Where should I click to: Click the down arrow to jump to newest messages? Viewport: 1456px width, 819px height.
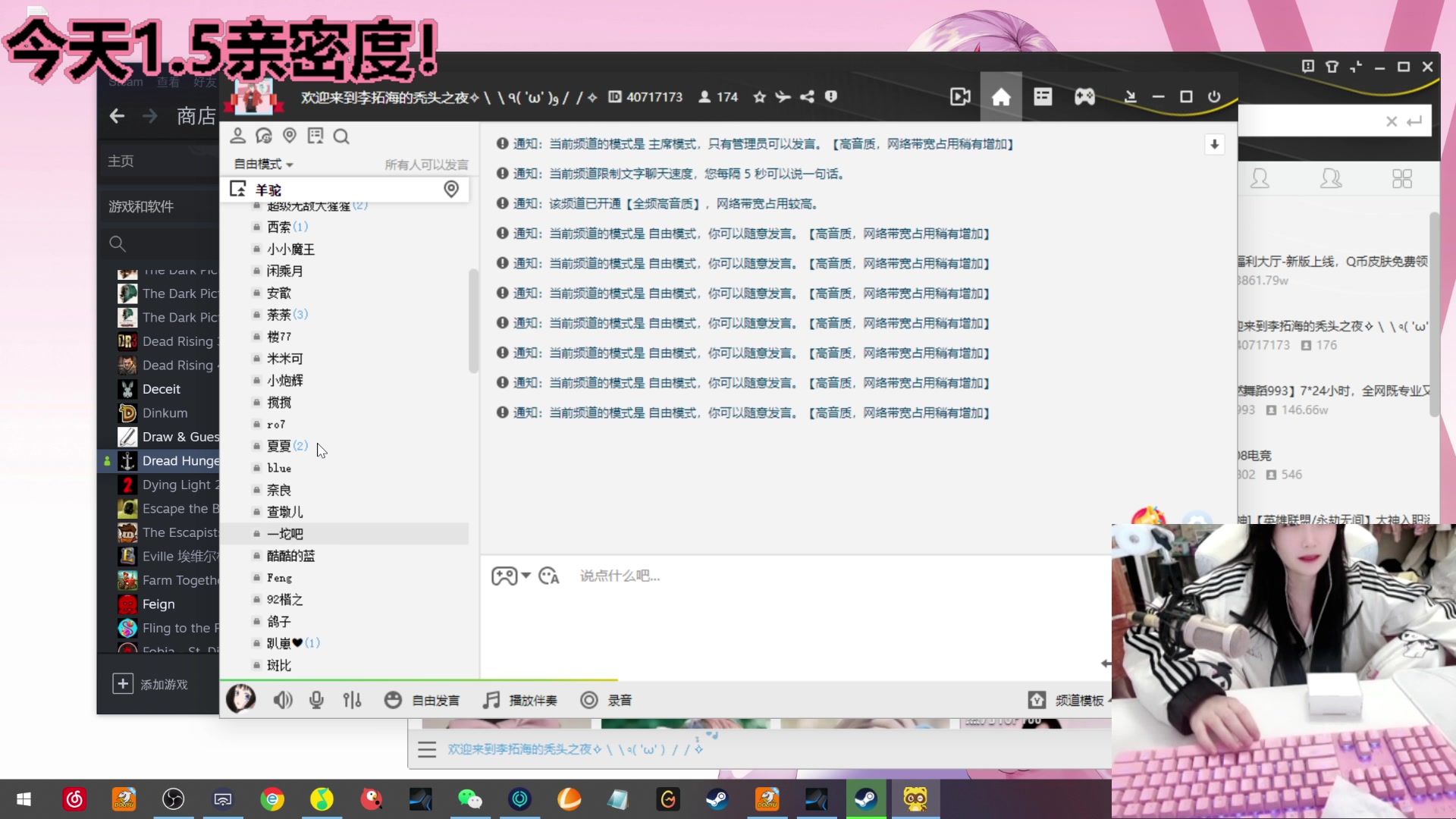1215,144
